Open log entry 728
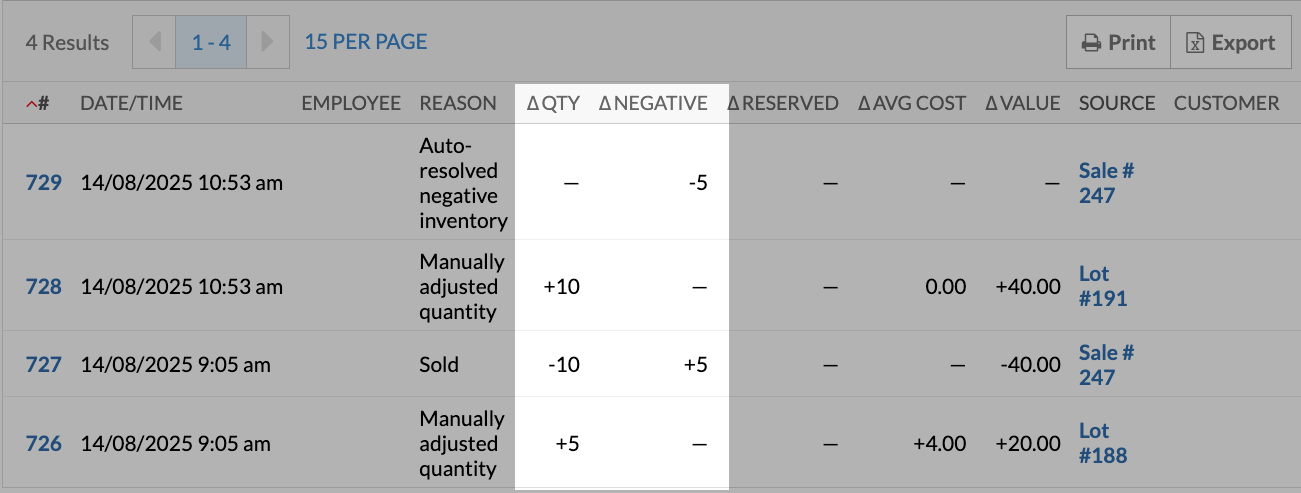Screen dimensions: 1301x493 click(x=43, y=287)
